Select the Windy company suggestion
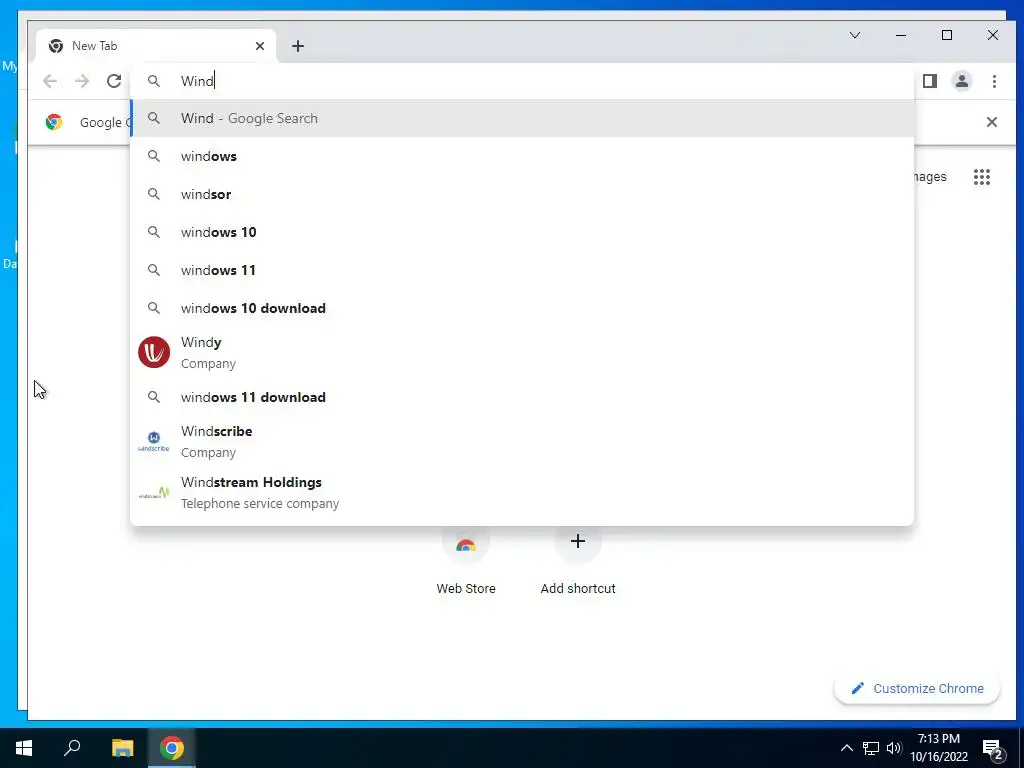This screenshot has width=1024, height=768. click(522, 353)
